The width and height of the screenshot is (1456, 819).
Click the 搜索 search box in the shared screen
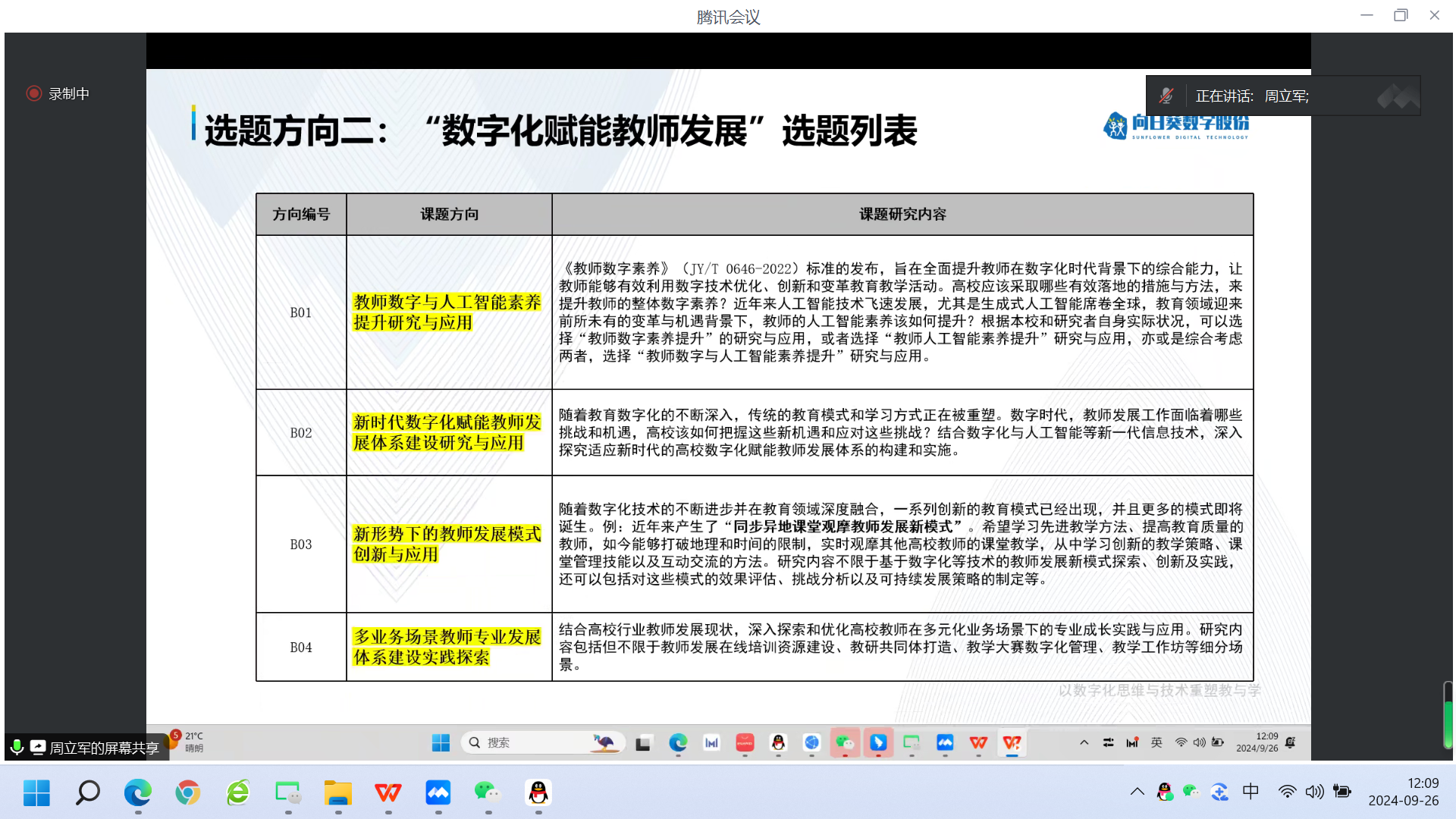click(x=543, y=742)
